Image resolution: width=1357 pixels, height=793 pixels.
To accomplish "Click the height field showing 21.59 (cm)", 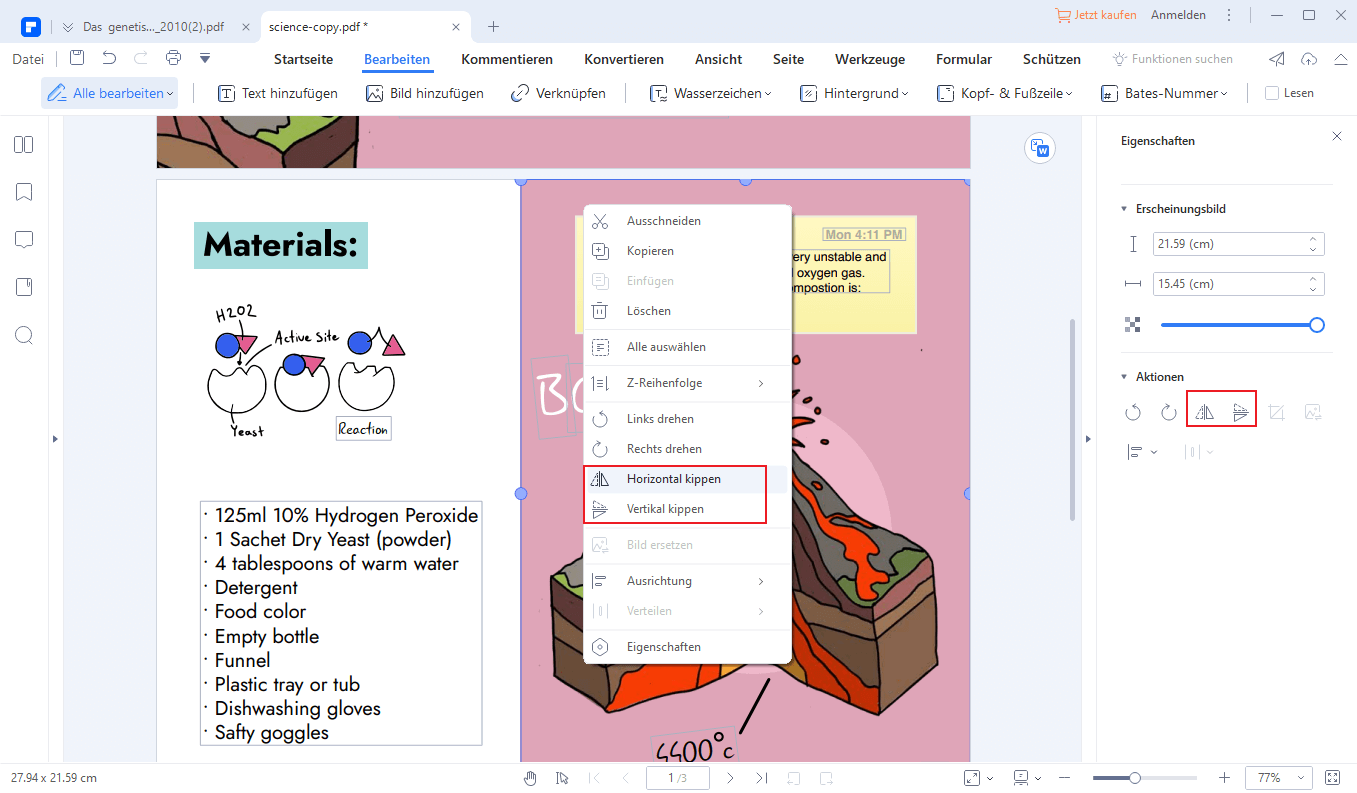I will click(1238, 244).
